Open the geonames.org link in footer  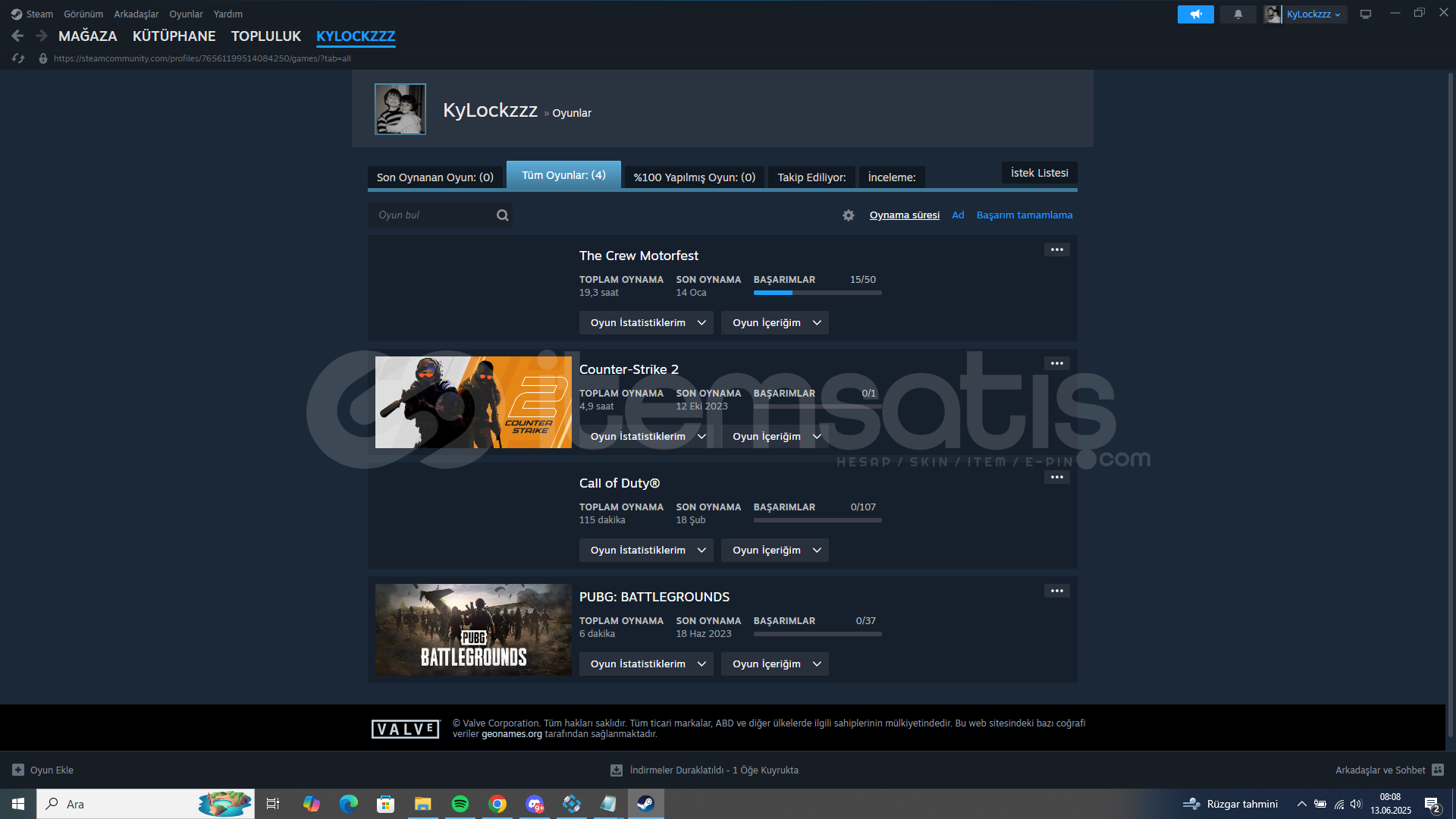512,734
